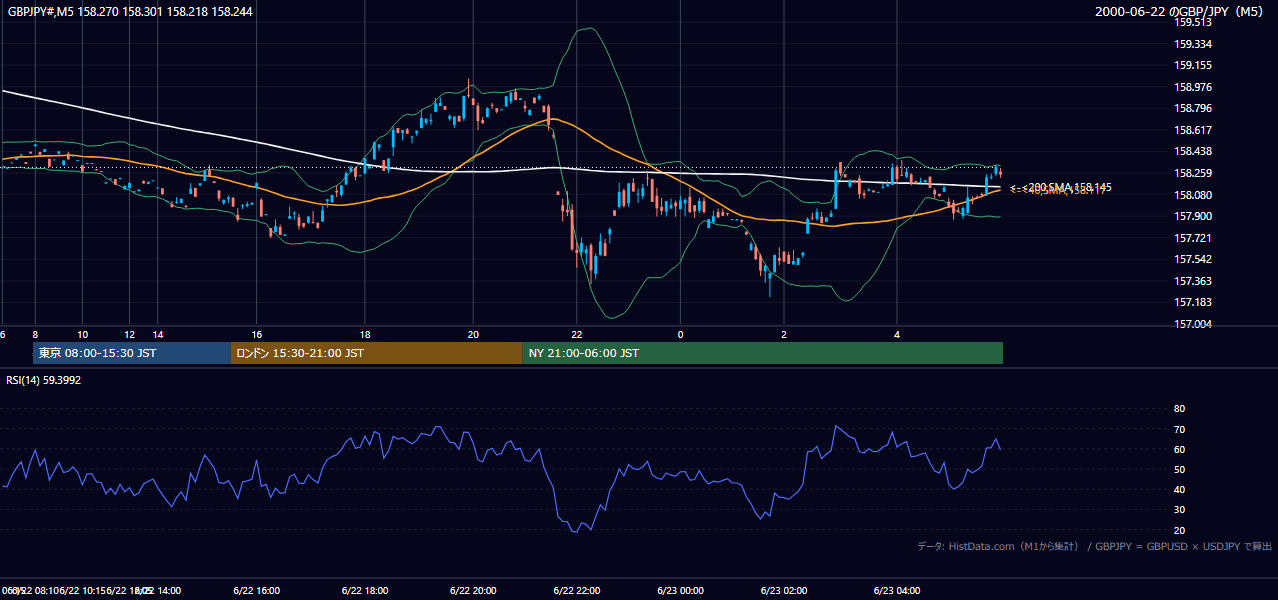This screenshot has height=600, width=1278.
Task: Click RSI scale value 60
Action: click(1179, 449)
